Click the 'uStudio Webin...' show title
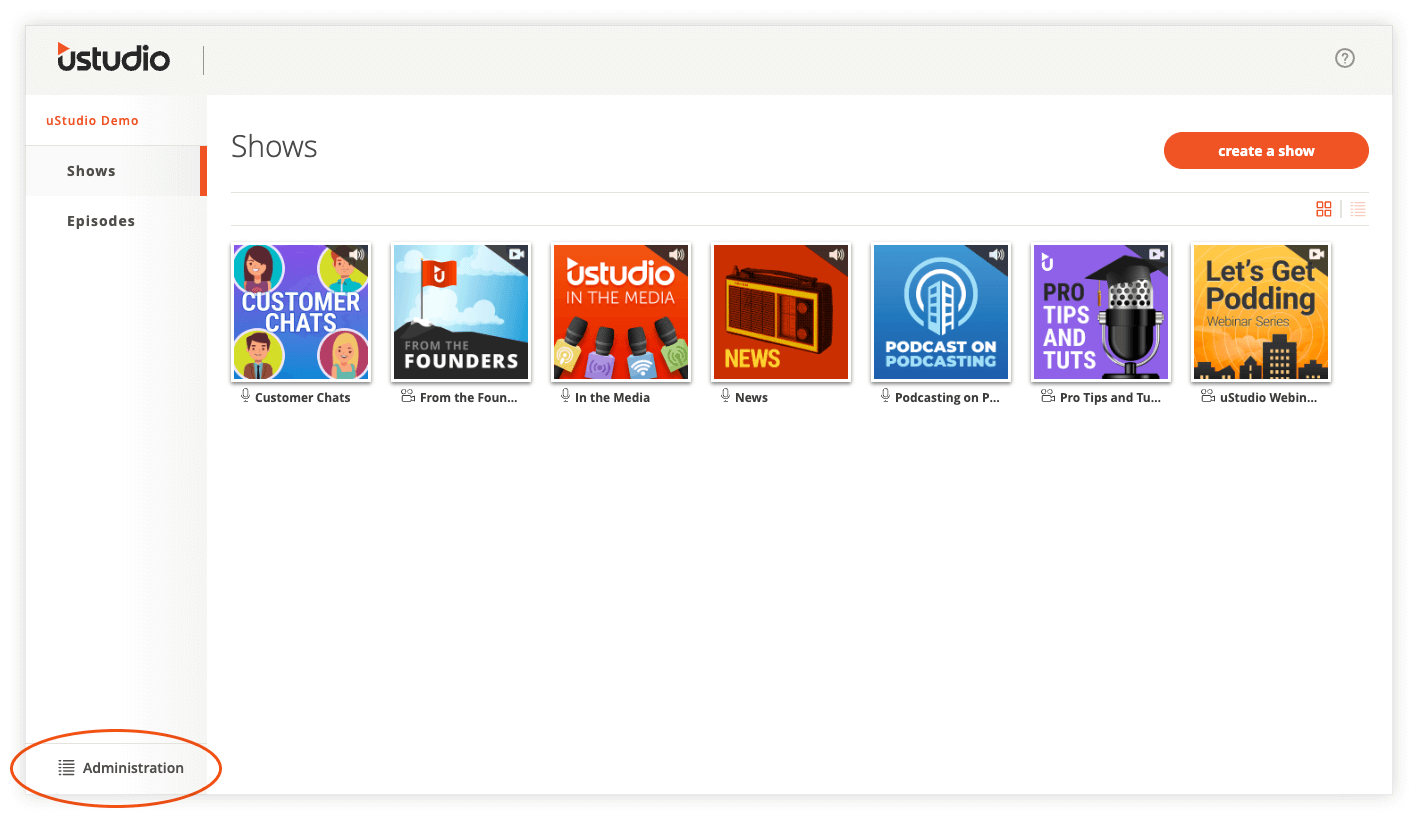Screen dimensions: 1418x820 tap(1269, 397)
